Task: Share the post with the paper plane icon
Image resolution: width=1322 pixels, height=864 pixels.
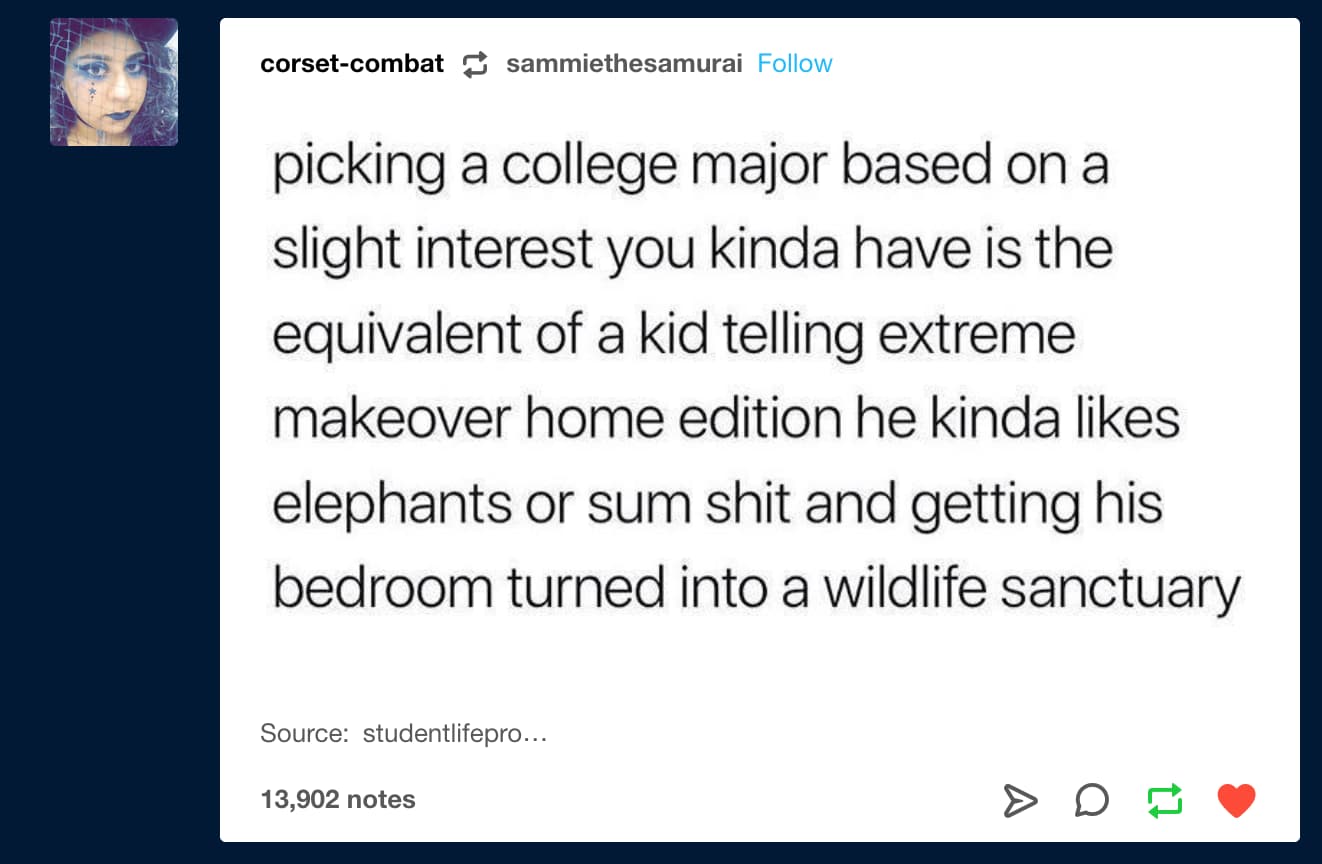Action: pos(1022,799)
